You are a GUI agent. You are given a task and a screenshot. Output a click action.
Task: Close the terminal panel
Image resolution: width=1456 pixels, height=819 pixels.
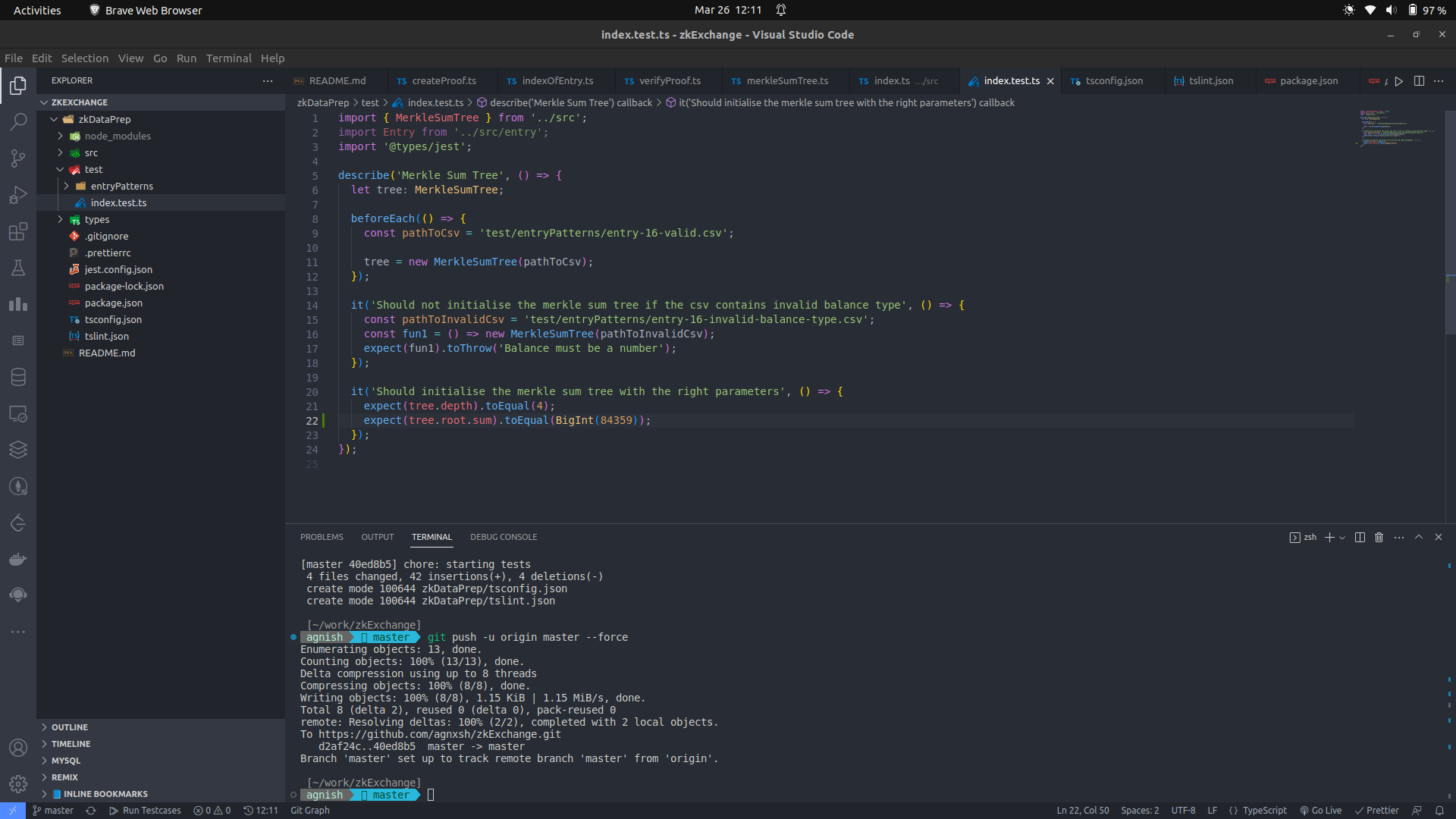tap(1439, 537)
